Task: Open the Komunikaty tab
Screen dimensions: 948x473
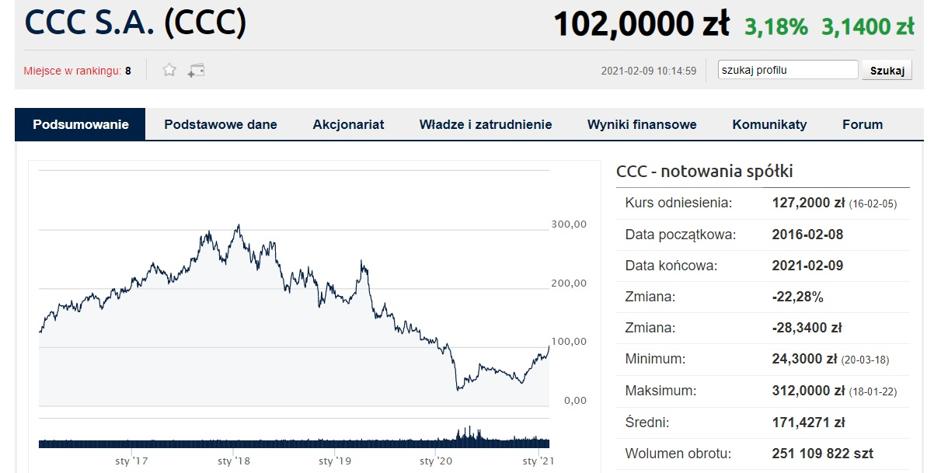Action: pyautogui.click(x=769, y=125)
